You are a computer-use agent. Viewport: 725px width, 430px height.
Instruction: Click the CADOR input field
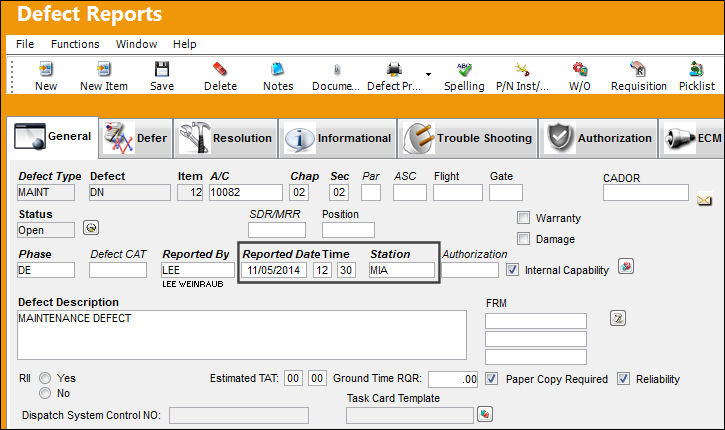click(x=646, y=192)
